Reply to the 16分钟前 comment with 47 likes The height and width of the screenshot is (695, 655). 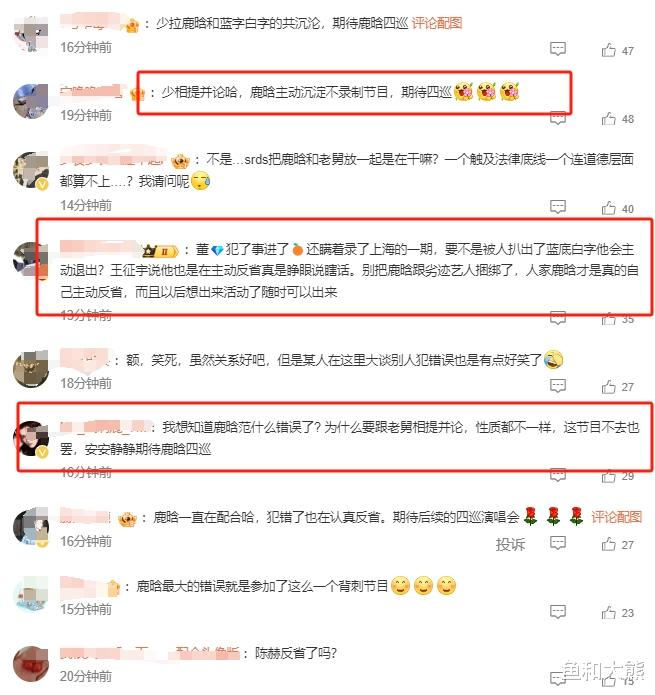tap(558, 49)
